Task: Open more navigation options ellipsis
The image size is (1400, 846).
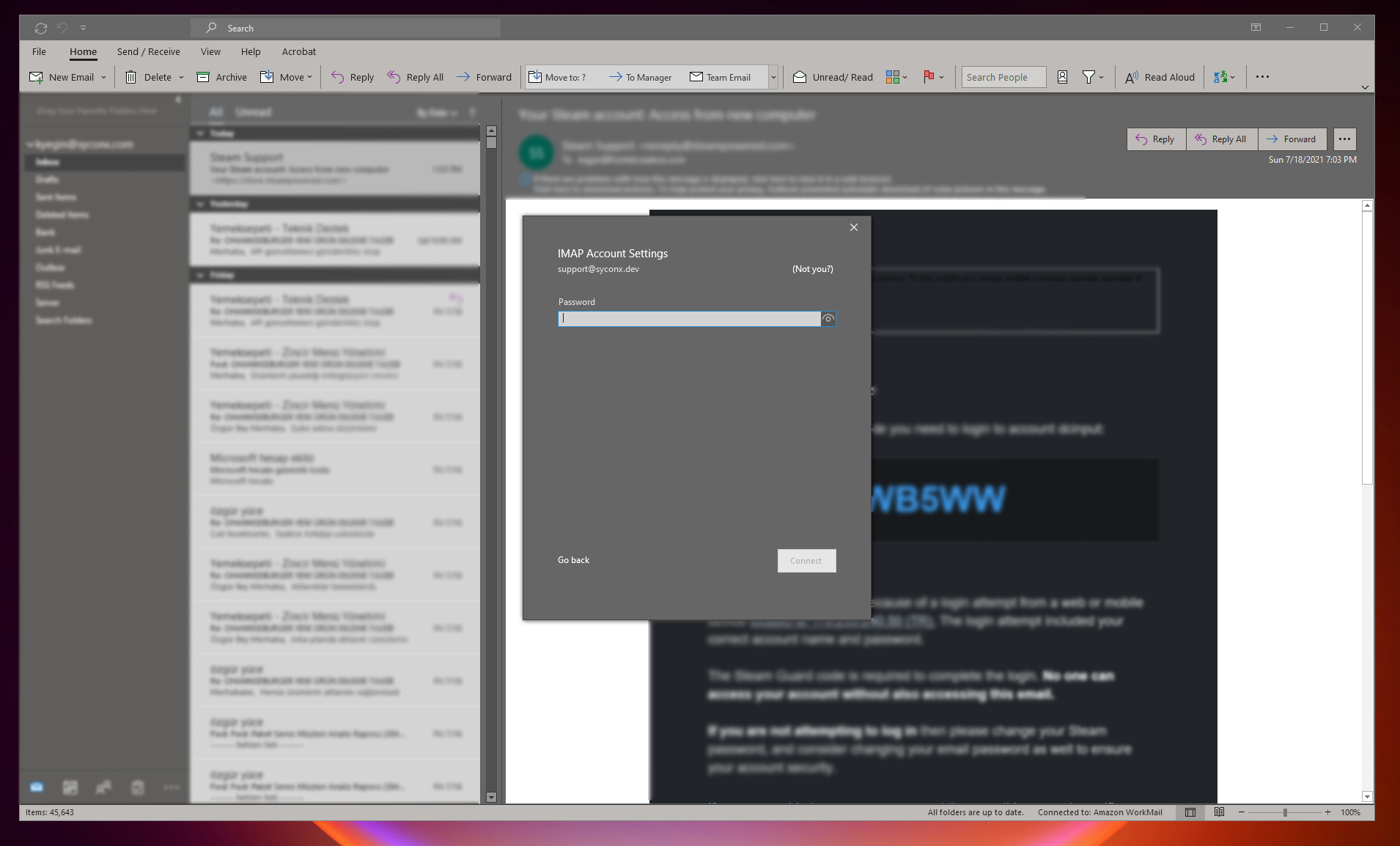Action: point(172,787)
